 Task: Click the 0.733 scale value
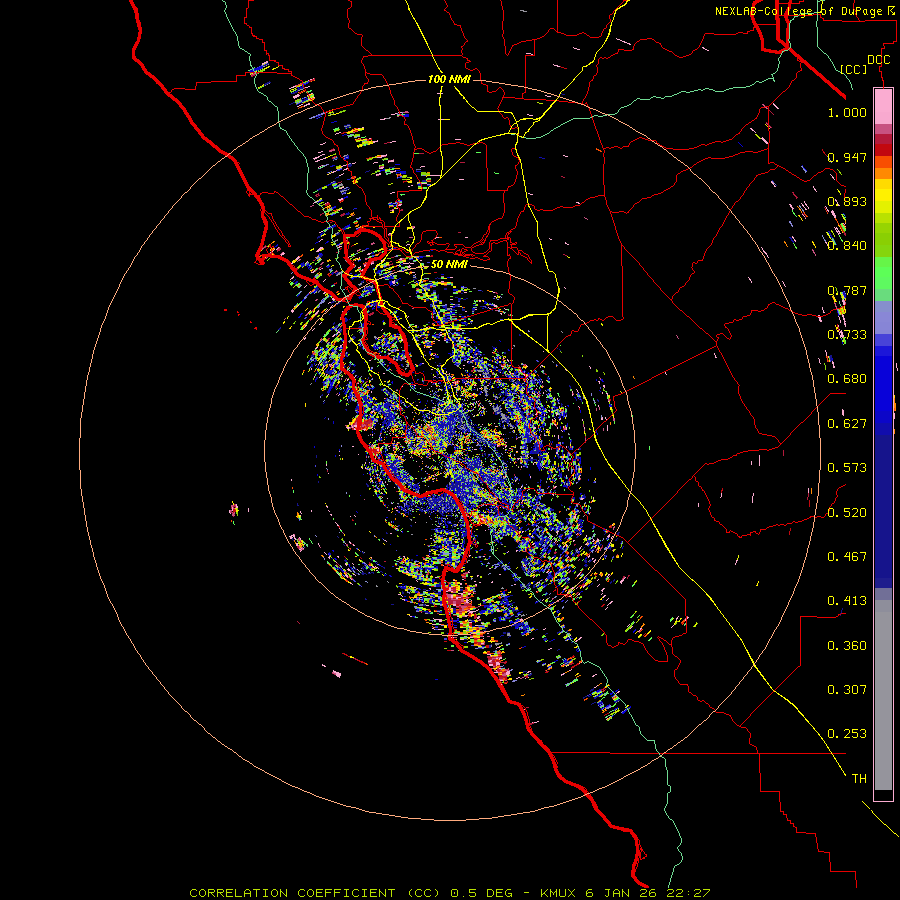847,335
